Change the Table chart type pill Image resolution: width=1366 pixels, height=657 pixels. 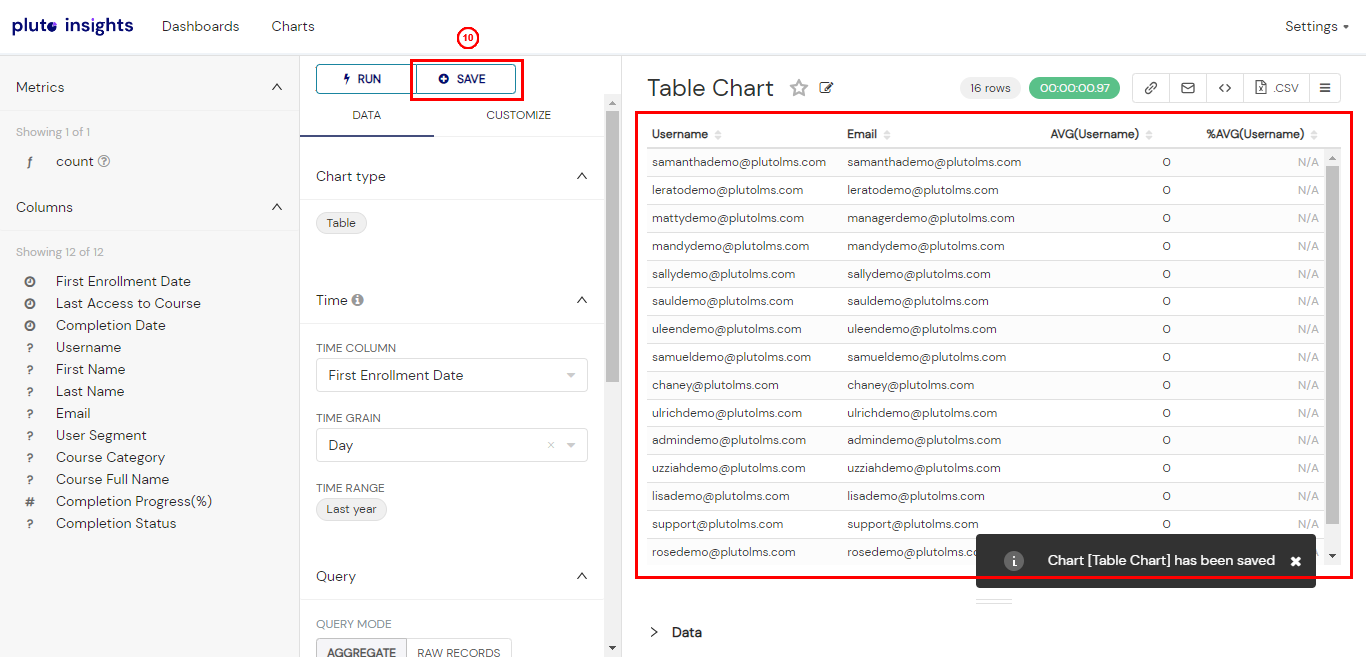click(x=341, y=223)
